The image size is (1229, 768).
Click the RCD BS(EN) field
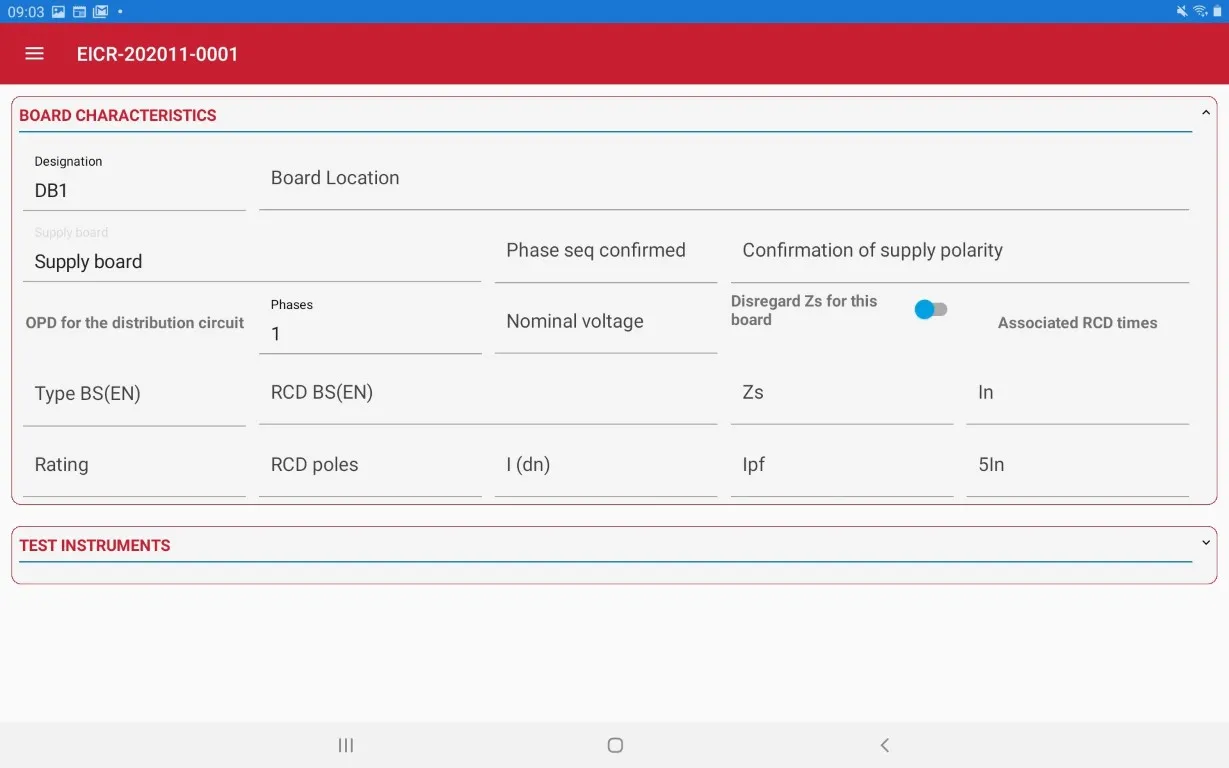(x=487, y=393)
